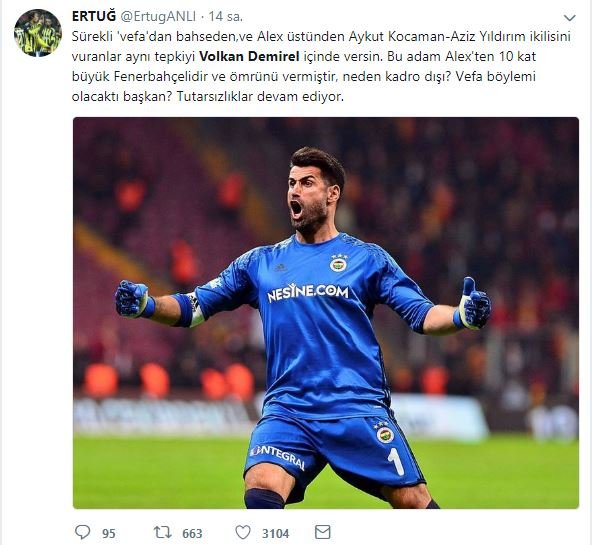View the 95 replies count
Viewport: 592px width, 545px height.
(109, 533)
